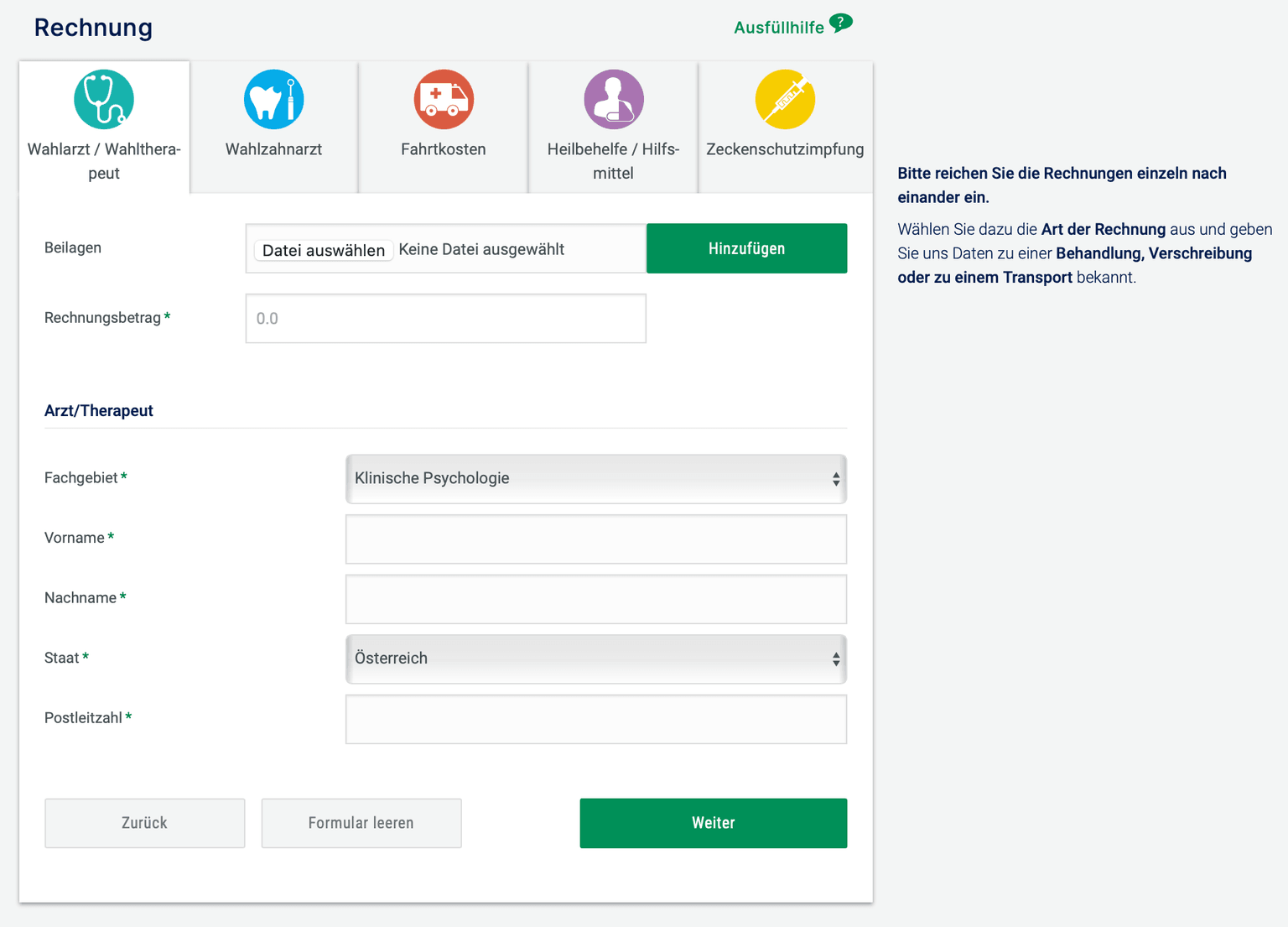1288x927 pixels.
Task: Open the Fachgebiet dropdown
Action: (596, 479)
